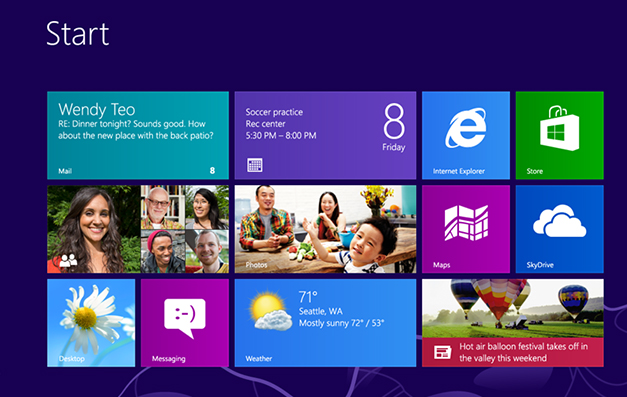Click the People icon on photo collage

click(x=68, y=261)
